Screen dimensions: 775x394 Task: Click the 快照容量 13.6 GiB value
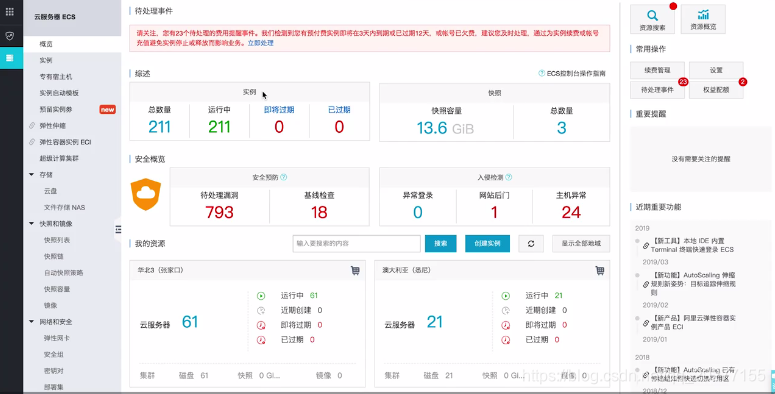[x=445, y=128]
